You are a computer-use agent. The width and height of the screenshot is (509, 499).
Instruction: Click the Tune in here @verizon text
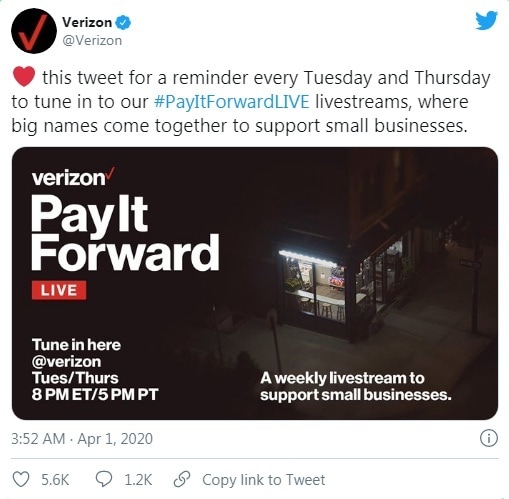(76, 353)
